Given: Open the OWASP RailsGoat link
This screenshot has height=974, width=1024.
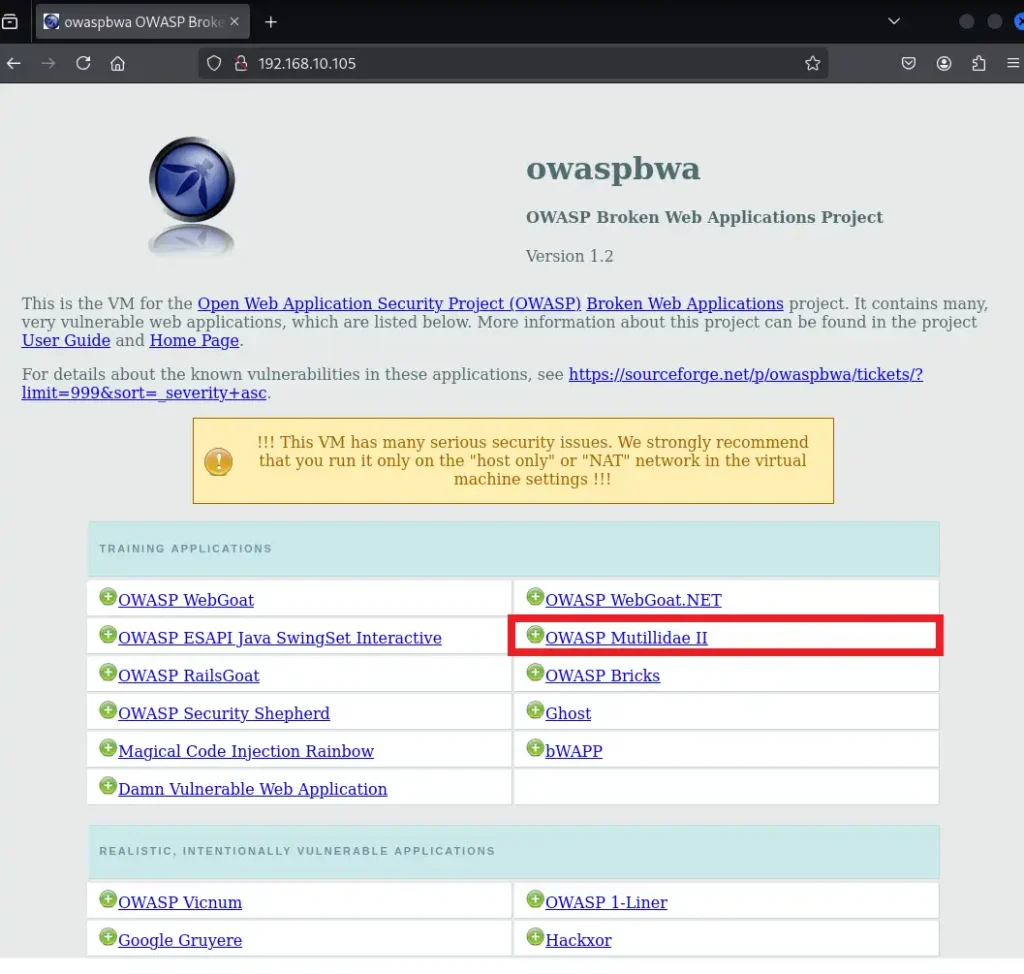Looking at the screenshot, I should (189, 676).
